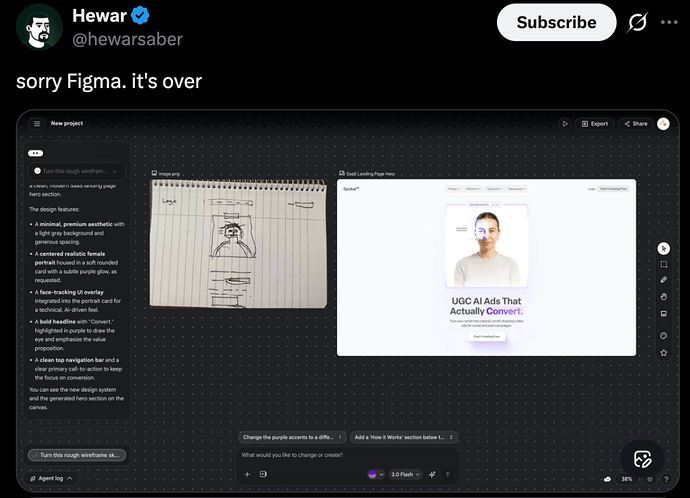Expand the 3.0 Flash model dropdown

click(x=403, y=474)
